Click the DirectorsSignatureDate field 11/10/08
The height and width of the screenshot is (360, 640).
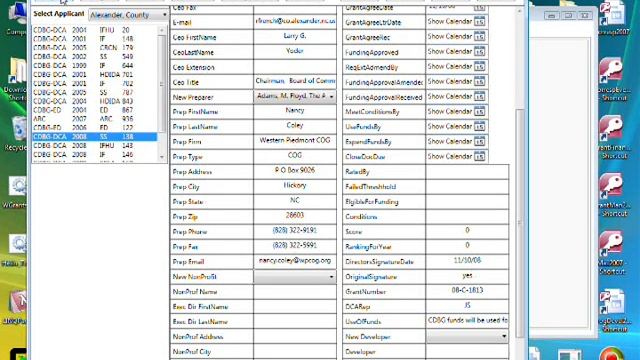pyautogui.click(x=467, y=262)
